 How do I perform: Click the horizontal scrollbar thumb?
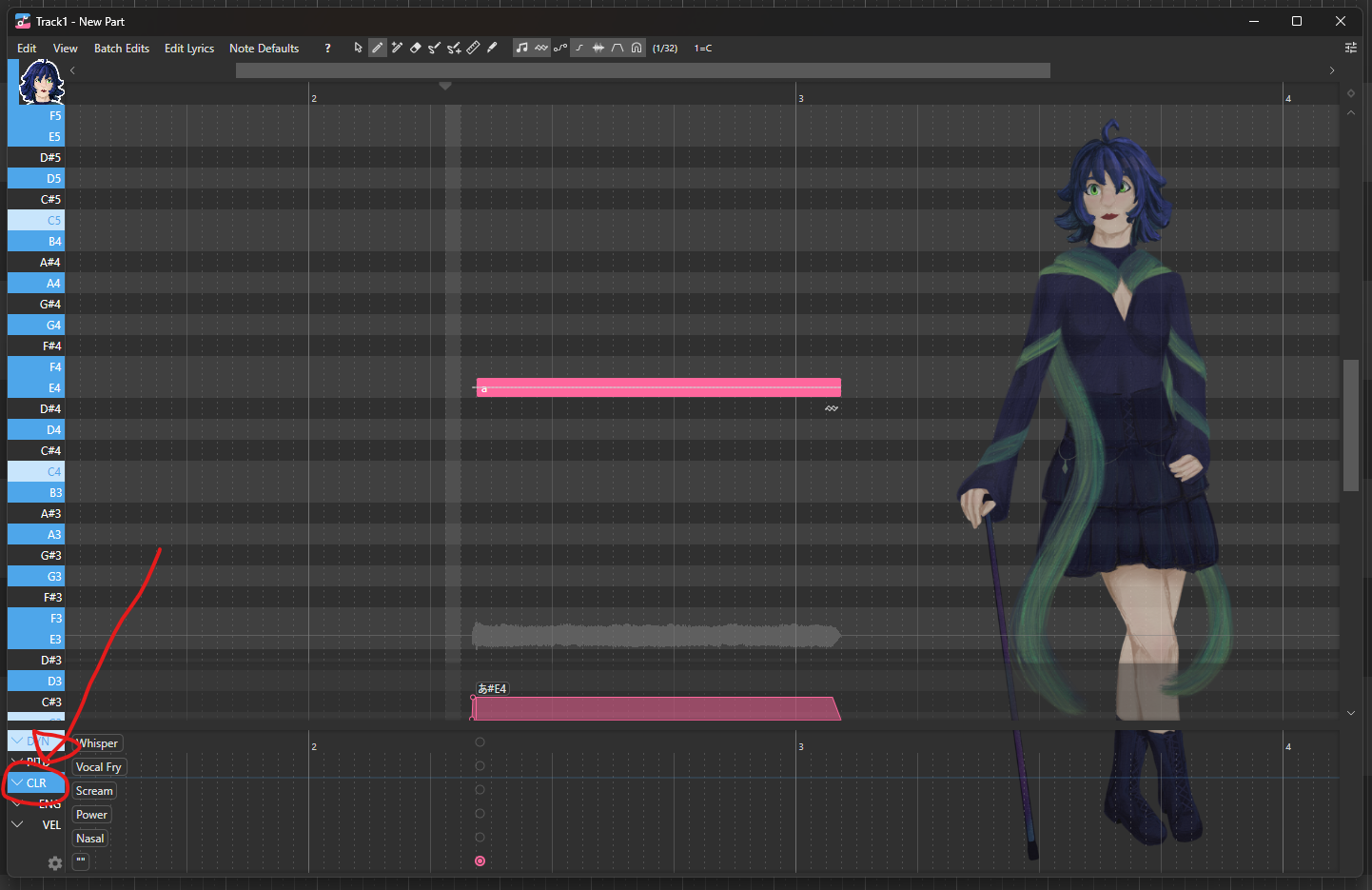click(643, 70)
